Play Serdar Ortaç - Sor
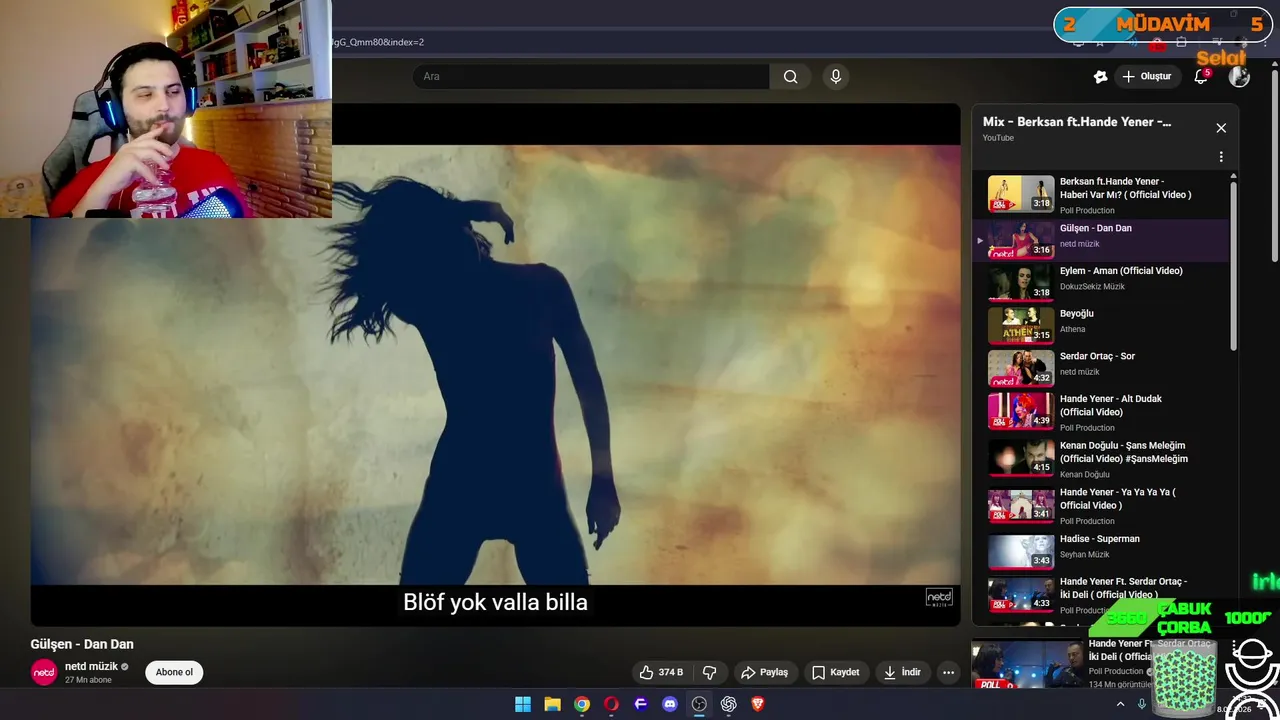 point(1100,368)
